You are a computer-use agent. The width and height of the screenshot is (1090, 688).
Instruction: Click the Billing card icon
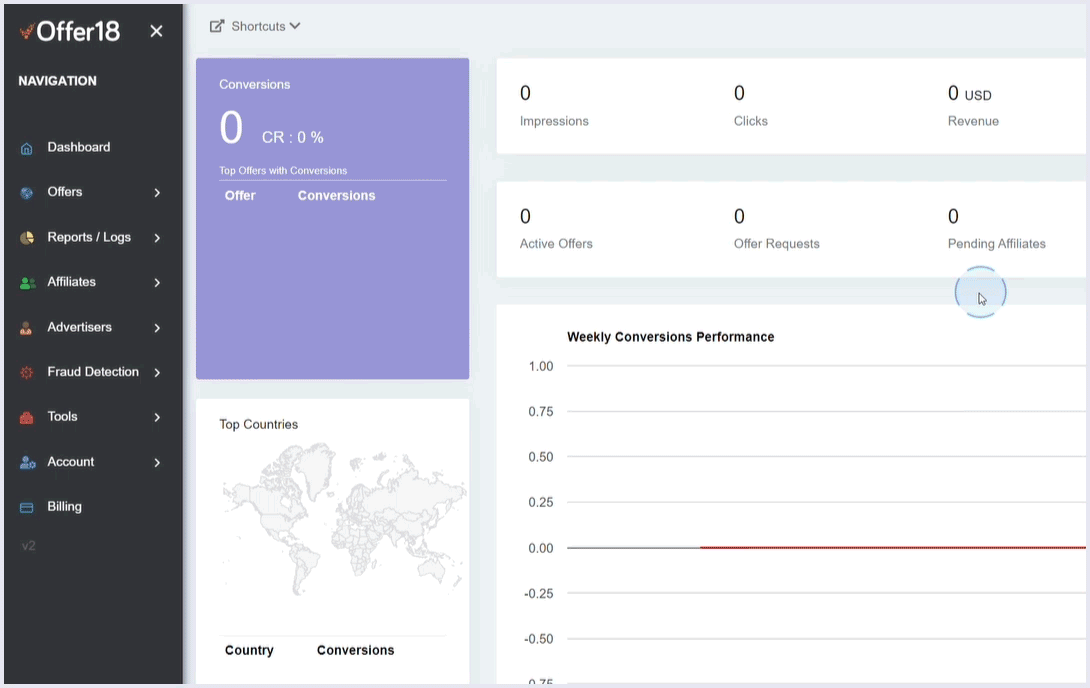27,507
